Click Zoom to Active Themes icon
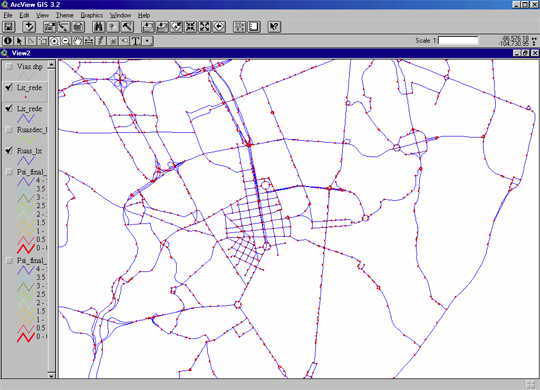This screenshot has width=540, height=390. (x=162, y=27)
